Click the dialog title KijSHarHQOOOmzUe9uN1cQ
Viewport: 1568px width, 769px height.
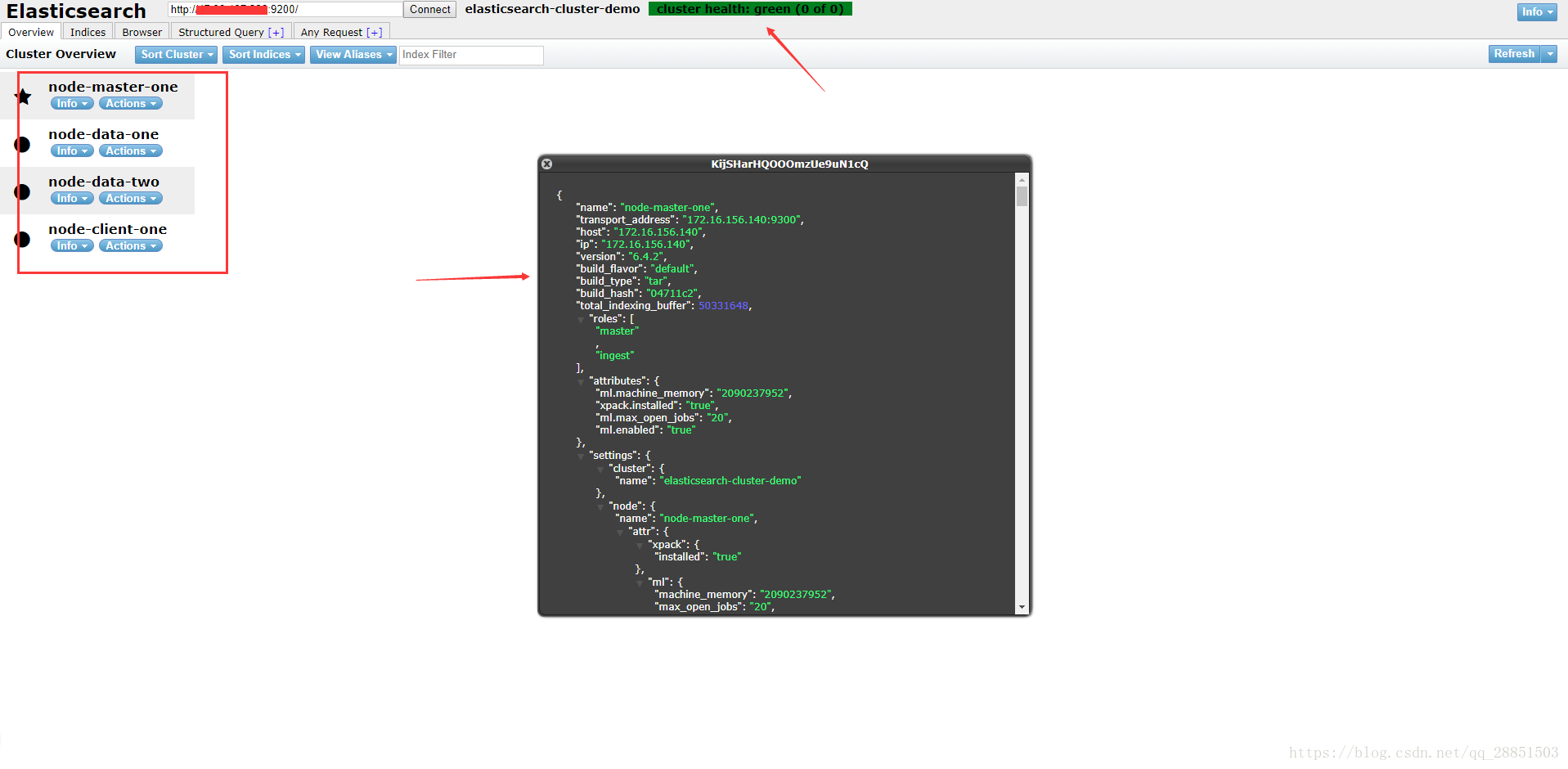pyautogui.click(x=789, y=164)
